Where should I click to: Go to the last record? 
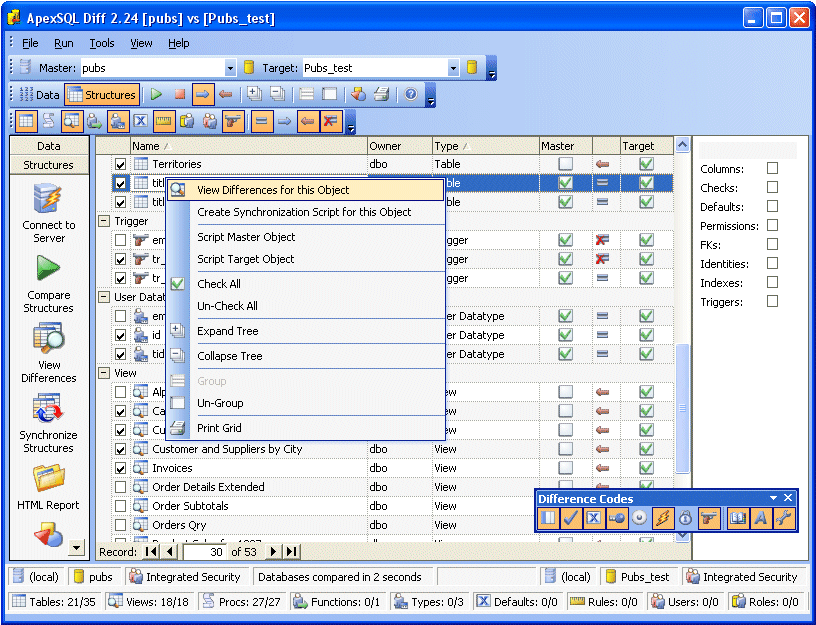(292, 552)
